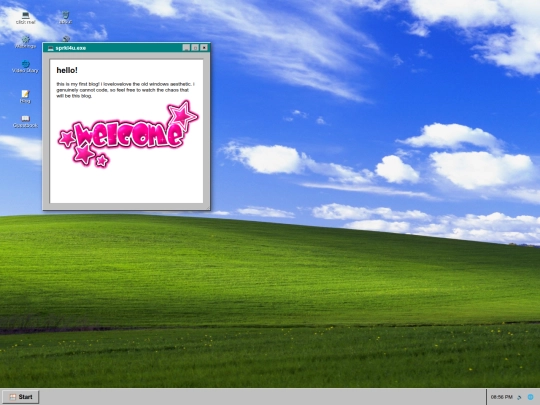Open the Blog notepad desktop icon

25,97
